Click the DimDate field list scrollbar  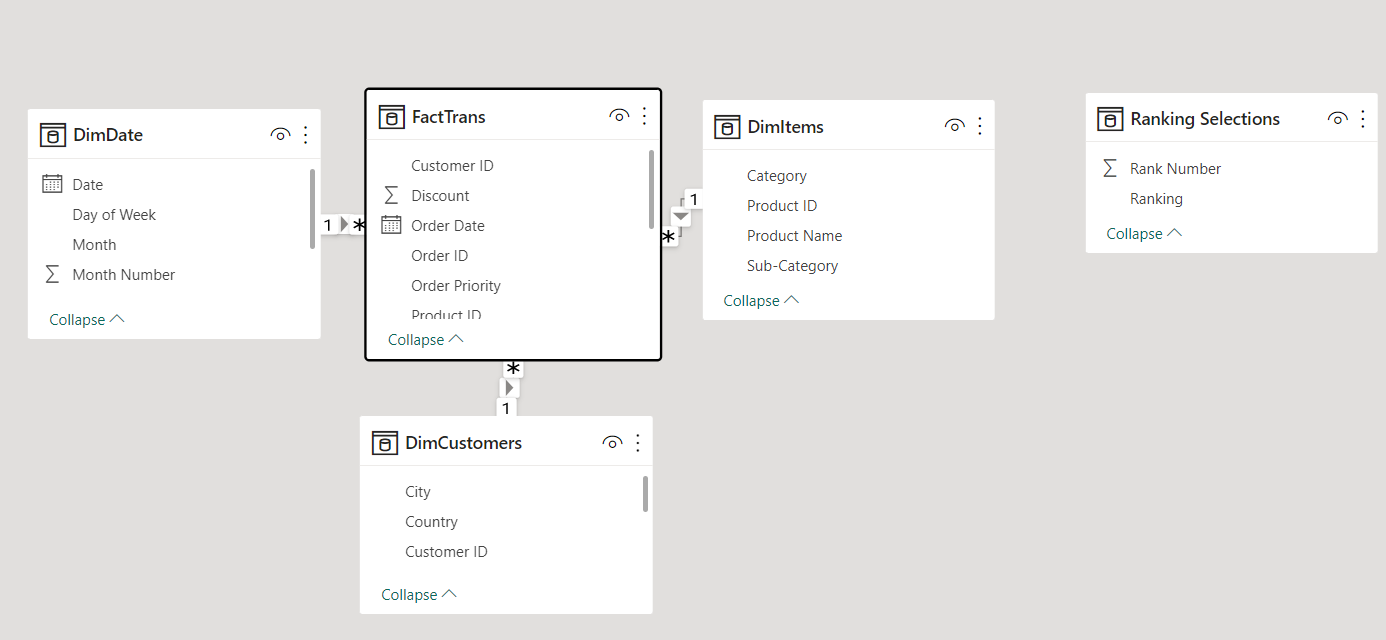click(313, 208)
